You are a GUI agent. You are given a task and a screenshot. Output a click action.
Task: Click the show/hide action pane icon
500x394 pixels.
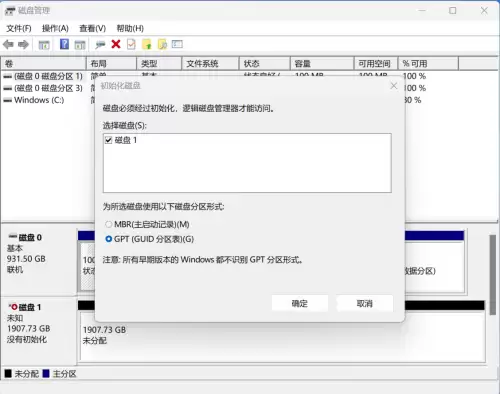point(80,45)
